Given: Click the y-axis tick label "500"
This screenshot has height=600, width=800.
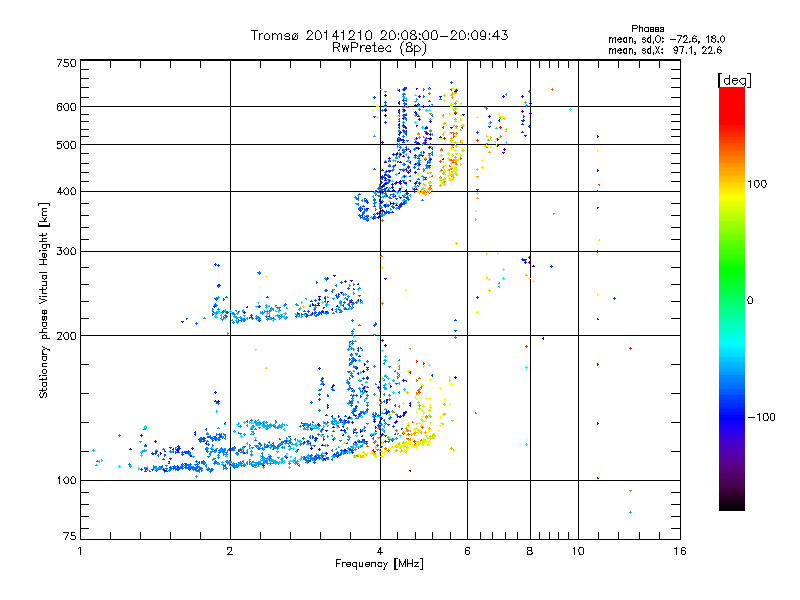Looking at the screenshot, I should click(x=66, y=145).
